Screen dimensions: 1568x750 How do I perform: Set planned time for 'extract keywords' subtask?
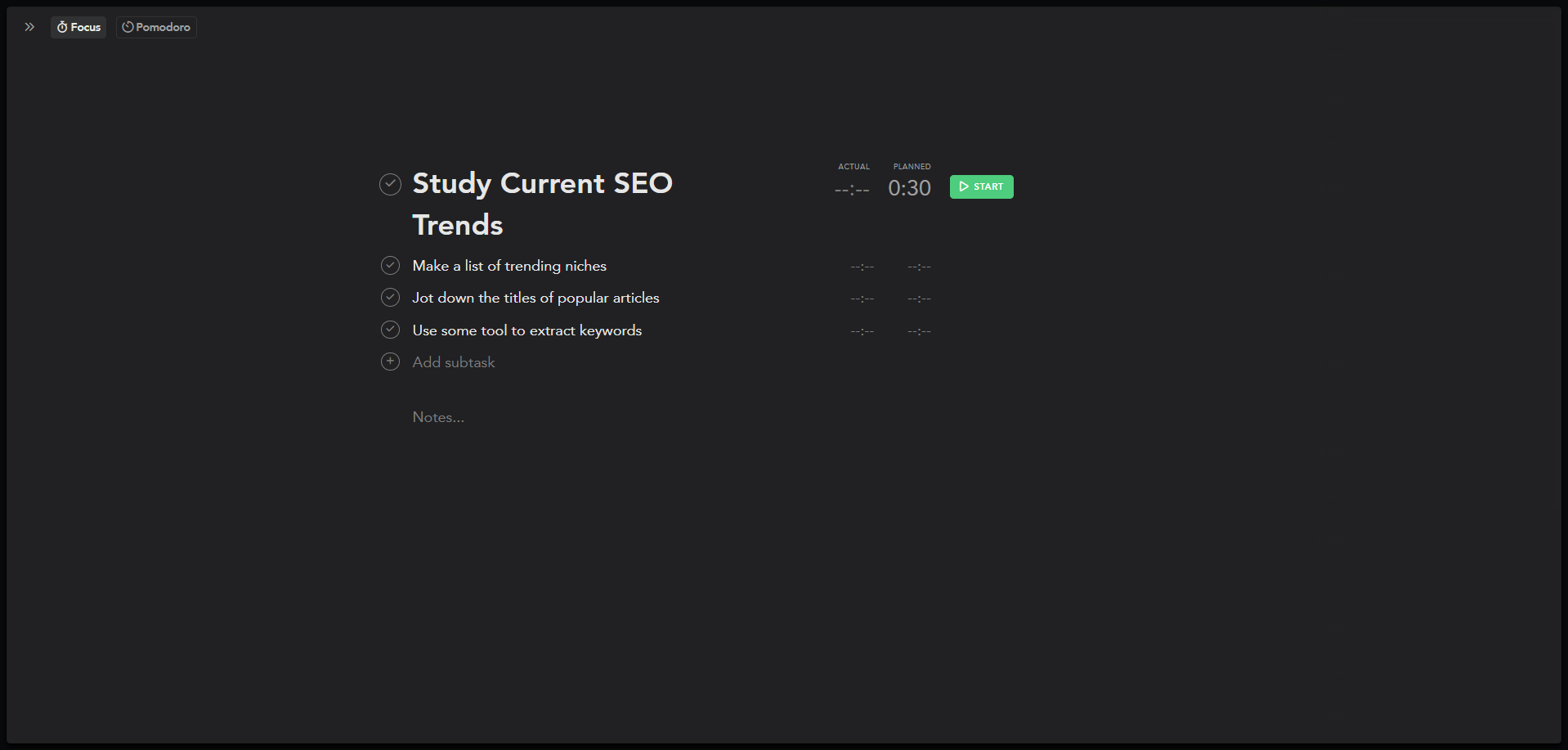[919, 331]
